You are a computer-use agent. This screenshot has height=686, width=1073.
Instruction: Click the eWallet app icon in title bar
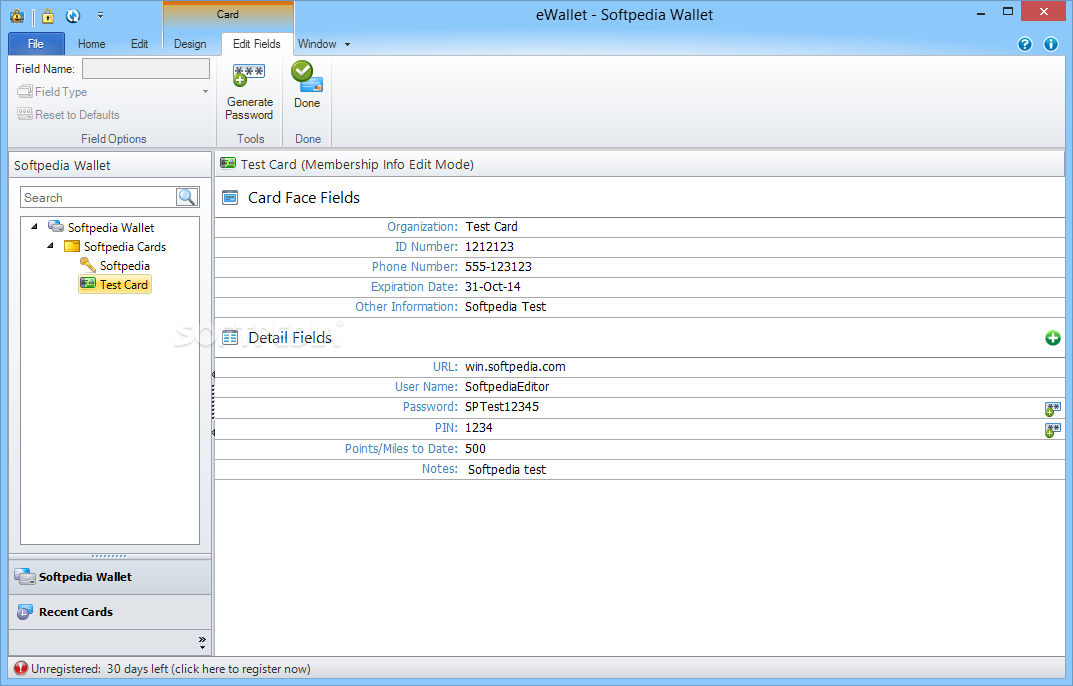[17, 15]
